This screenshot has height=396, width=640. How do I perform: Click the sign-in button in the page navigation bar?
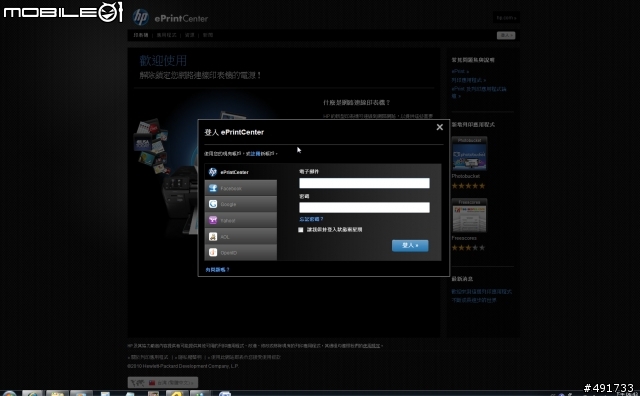506,36
